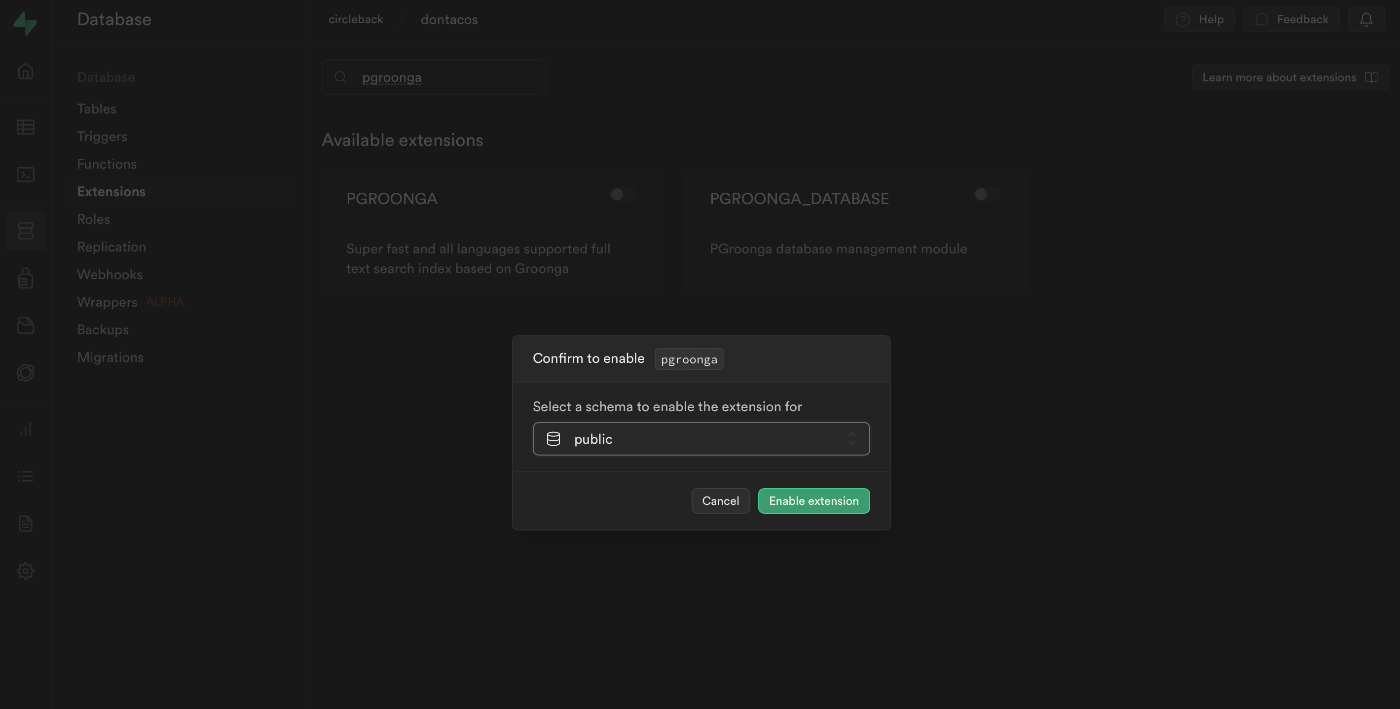Viewport: 1400px width, 709px height.
Task: Click the PGROONGA_DATABASE card title
Action: click(x=799, y=199)
